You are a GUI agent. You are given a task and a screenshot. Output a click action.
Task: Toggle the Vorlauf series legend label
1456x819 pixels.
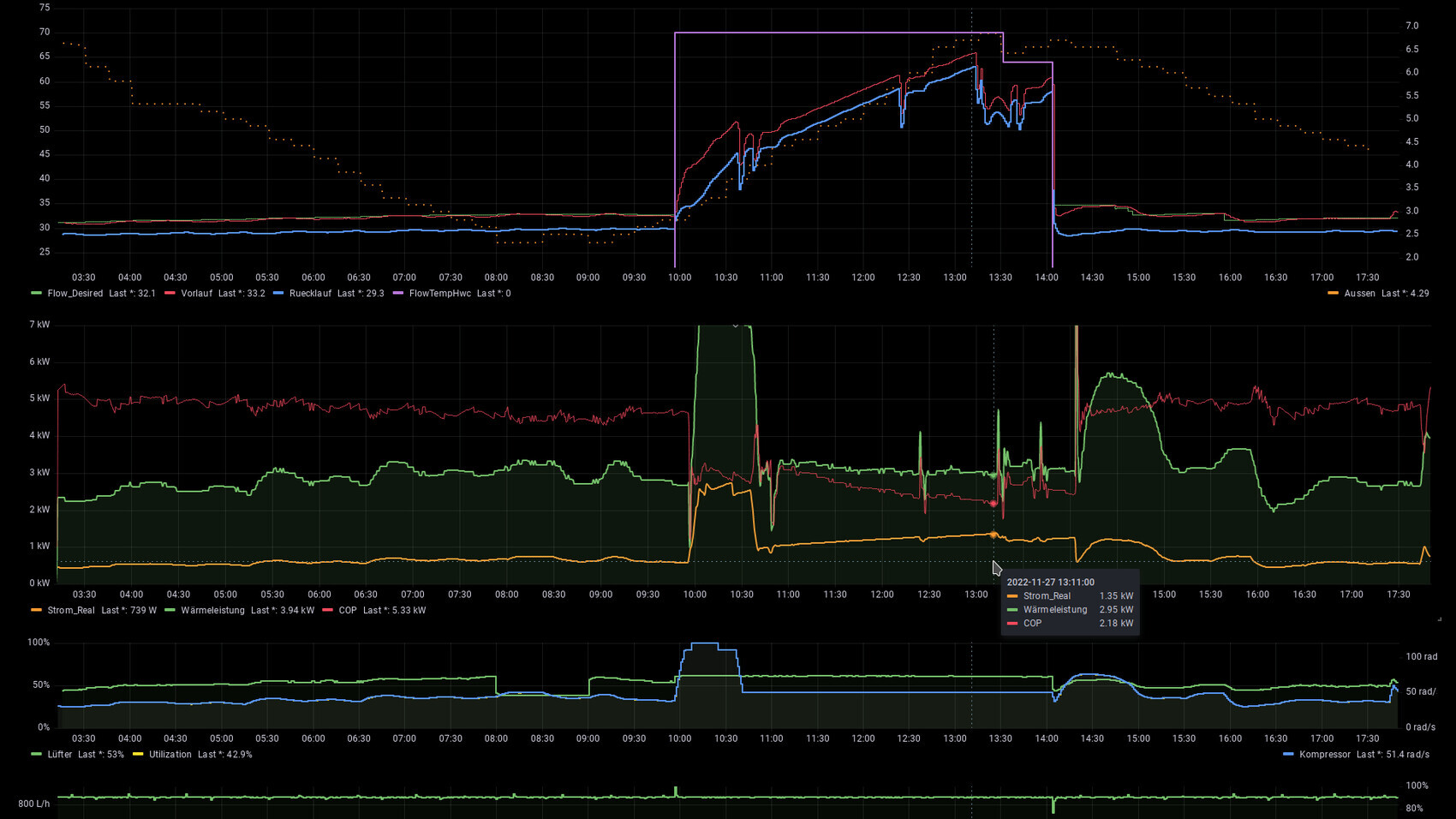click(196, 294)
